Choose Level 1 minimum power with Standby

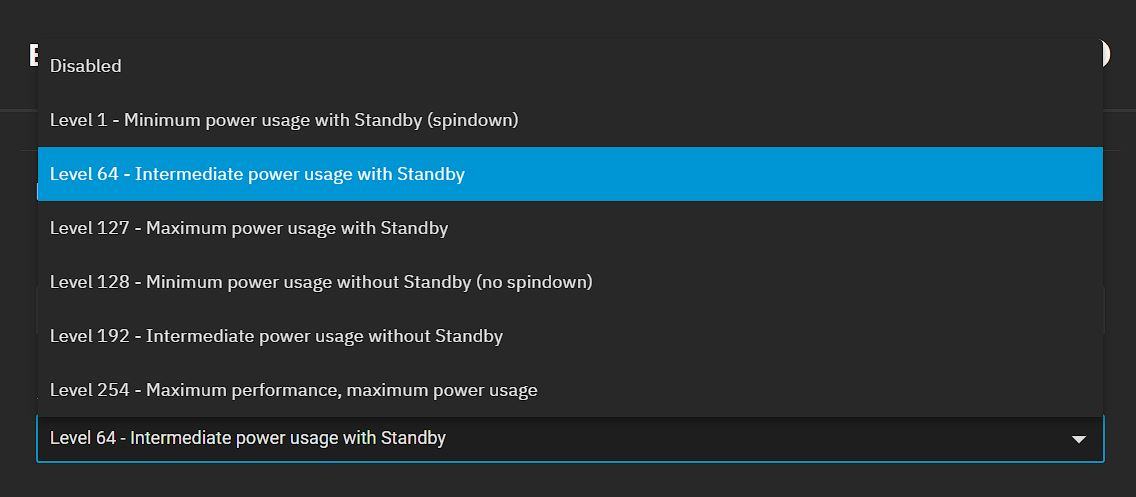coord(284,120)
